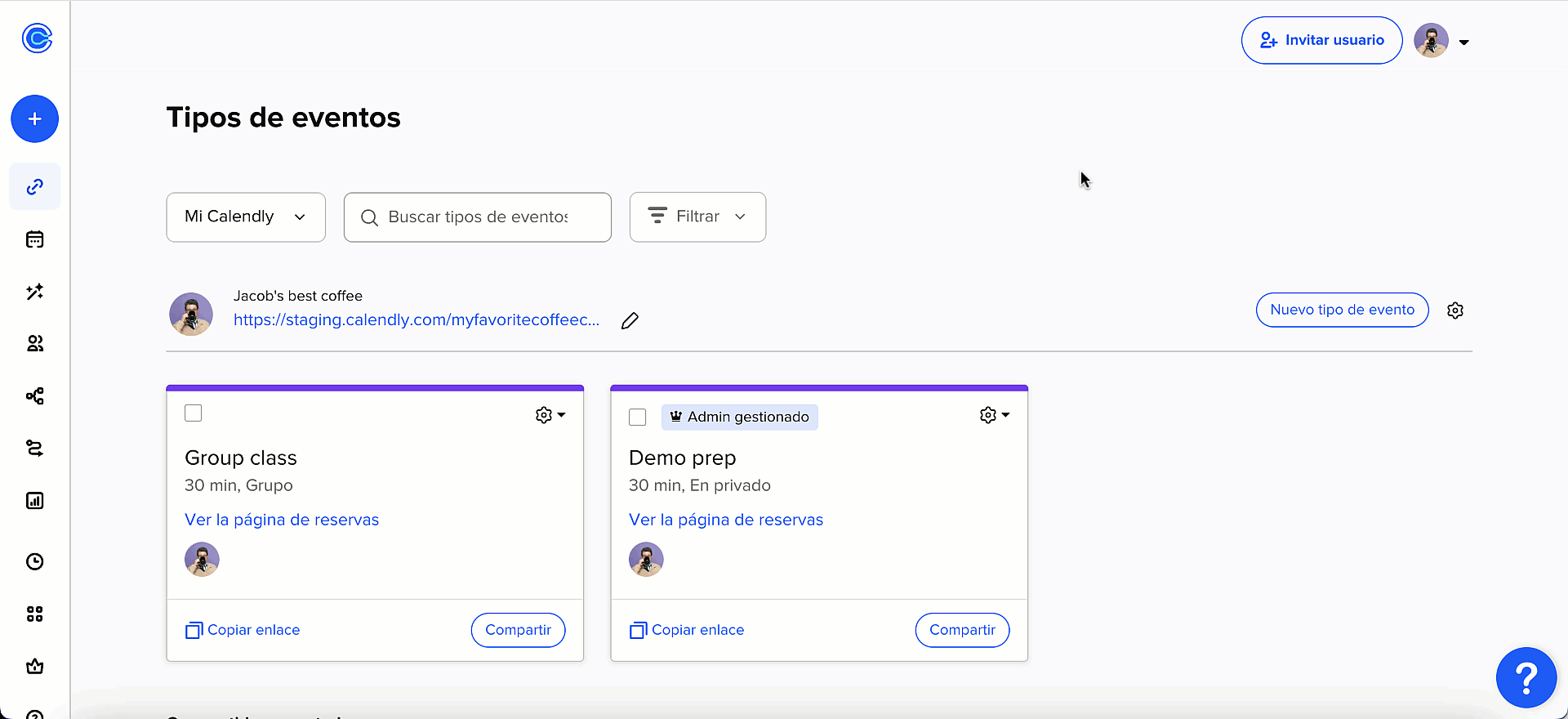This screenshot has height=719, width=1568.
Task: Open the Demo prep gear settings menu
Action: [x=995, y=415]
